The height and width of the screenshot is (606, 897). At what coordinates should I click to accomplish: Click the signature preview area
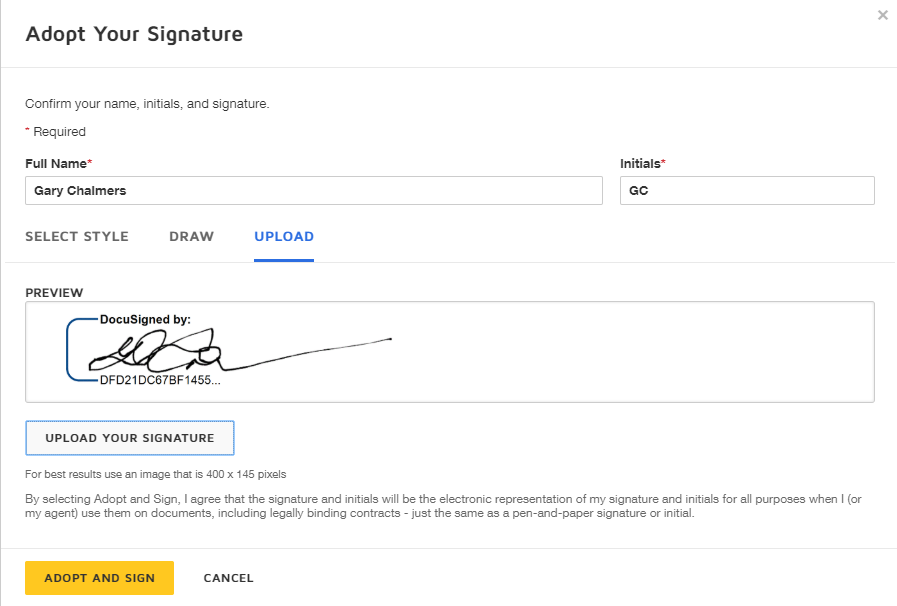(x=448, y=351)
